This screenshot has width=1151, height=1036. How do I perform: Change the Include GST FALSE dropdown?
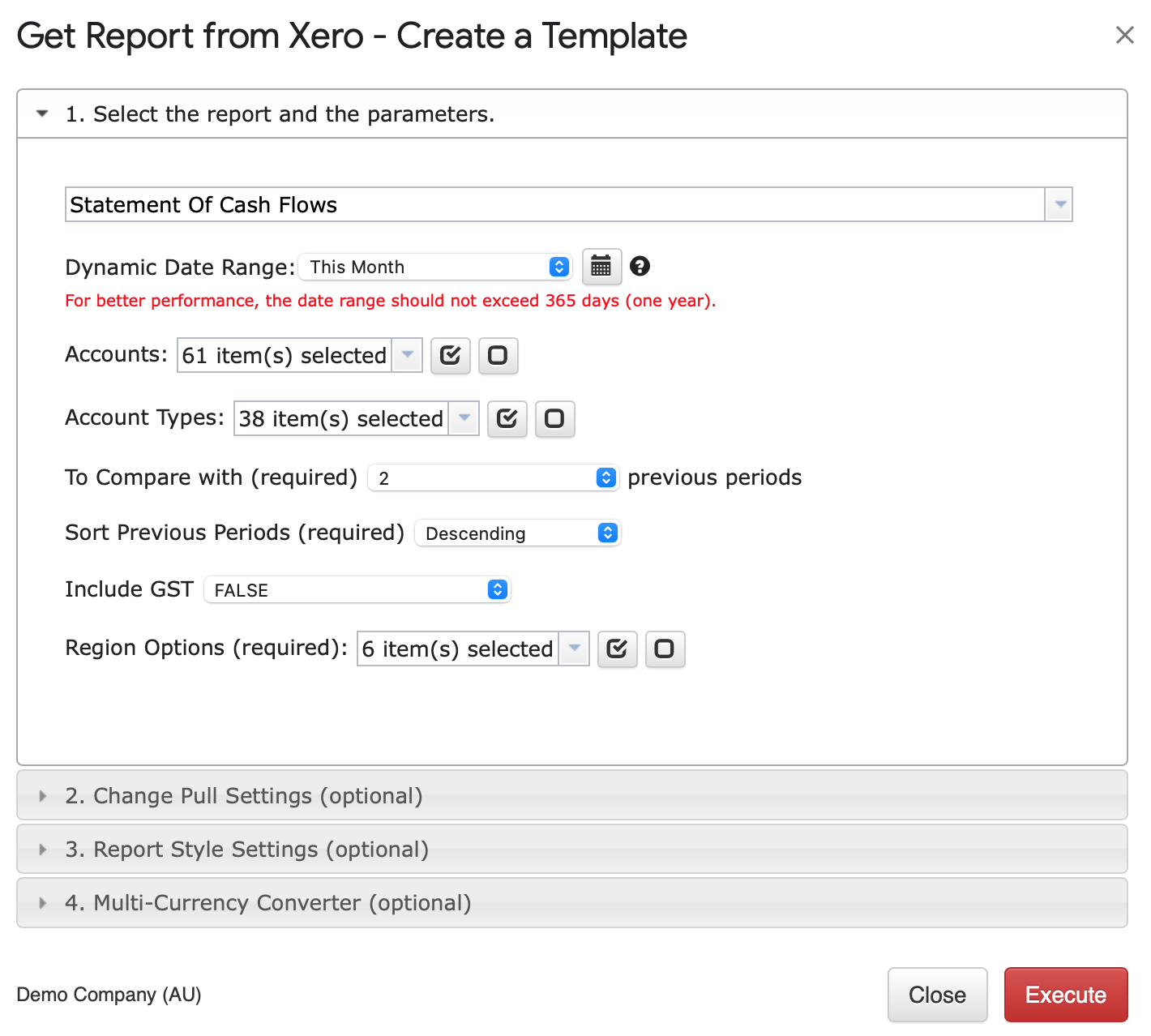pos(357,589)
